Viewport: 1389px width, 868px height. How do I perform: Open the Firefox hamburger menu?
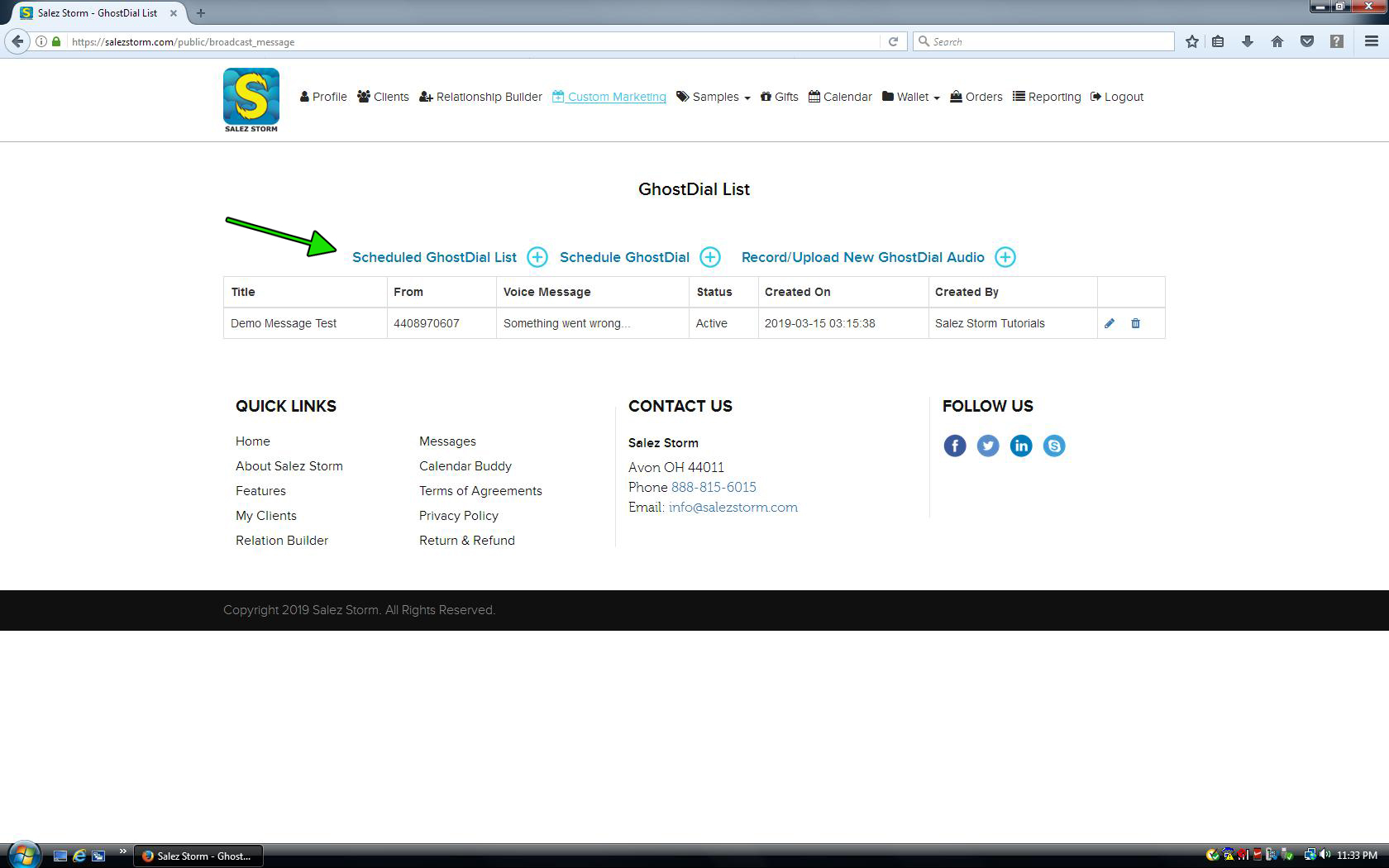1371,41
